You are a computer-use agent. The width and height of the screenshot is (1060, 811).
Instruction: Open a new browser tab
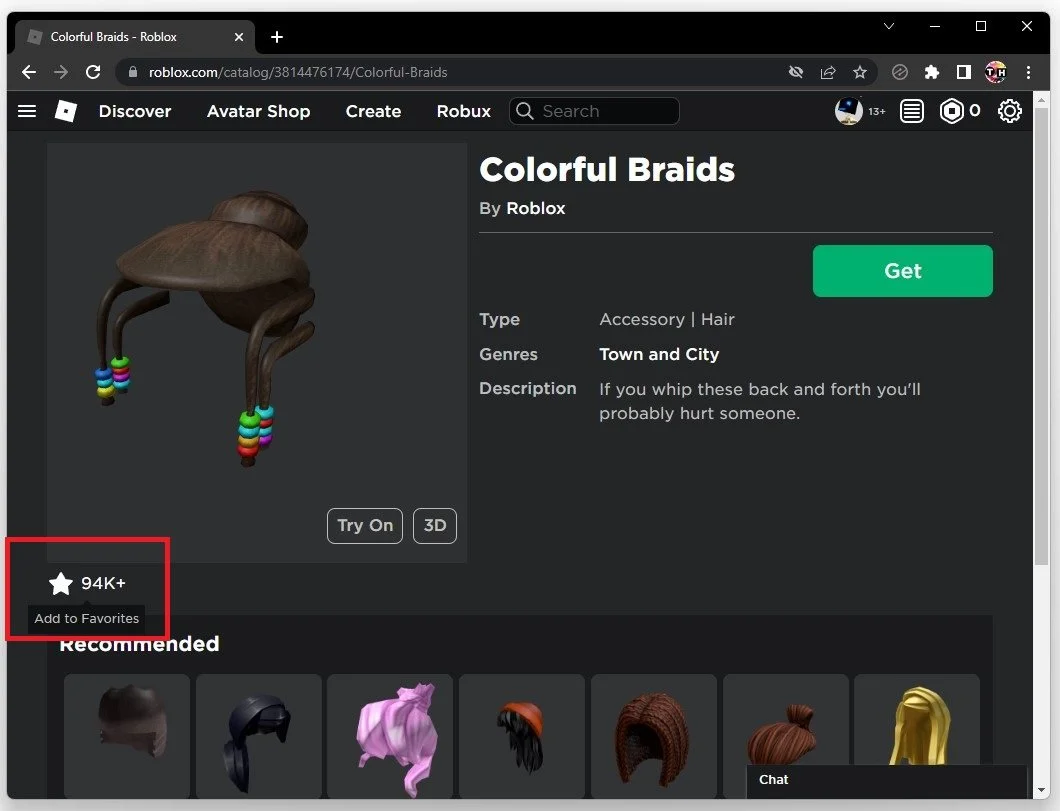[276, 37]
